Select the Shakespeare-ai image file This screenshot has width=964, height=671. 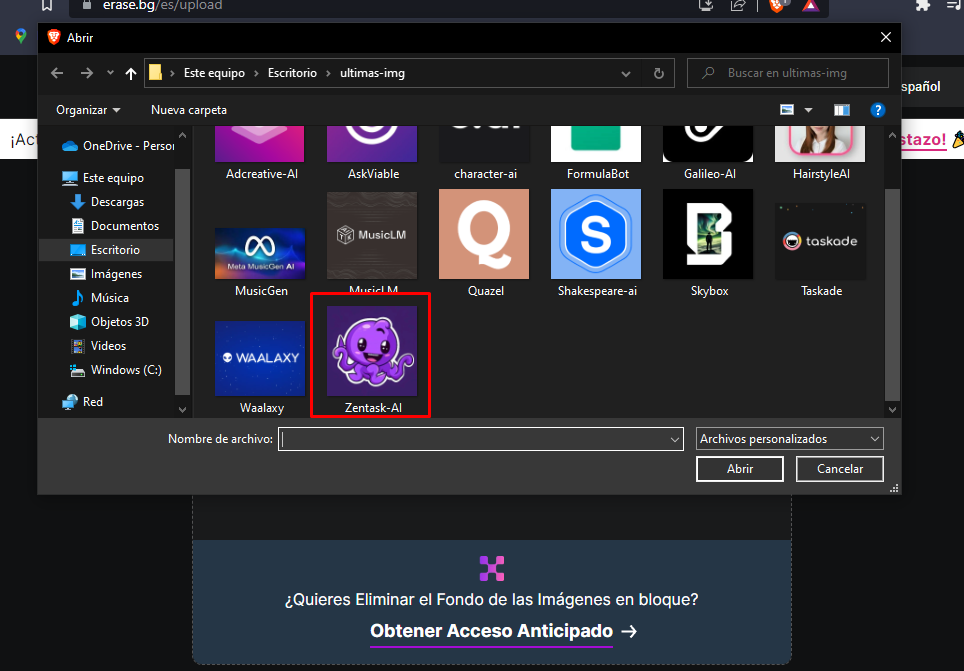click(596, 243)
